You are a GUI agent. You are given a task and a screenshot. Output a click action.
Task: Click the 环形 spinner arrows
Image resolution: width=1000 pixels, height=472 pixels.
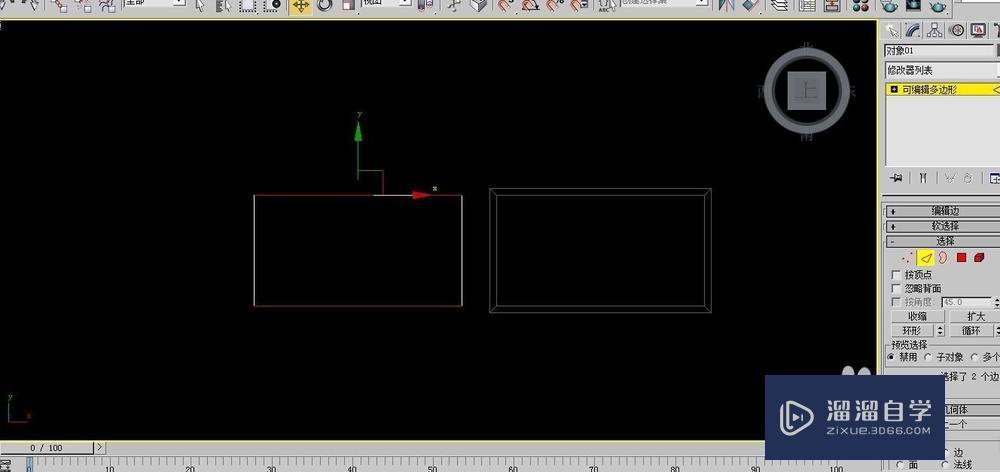(x=940, y=331)
